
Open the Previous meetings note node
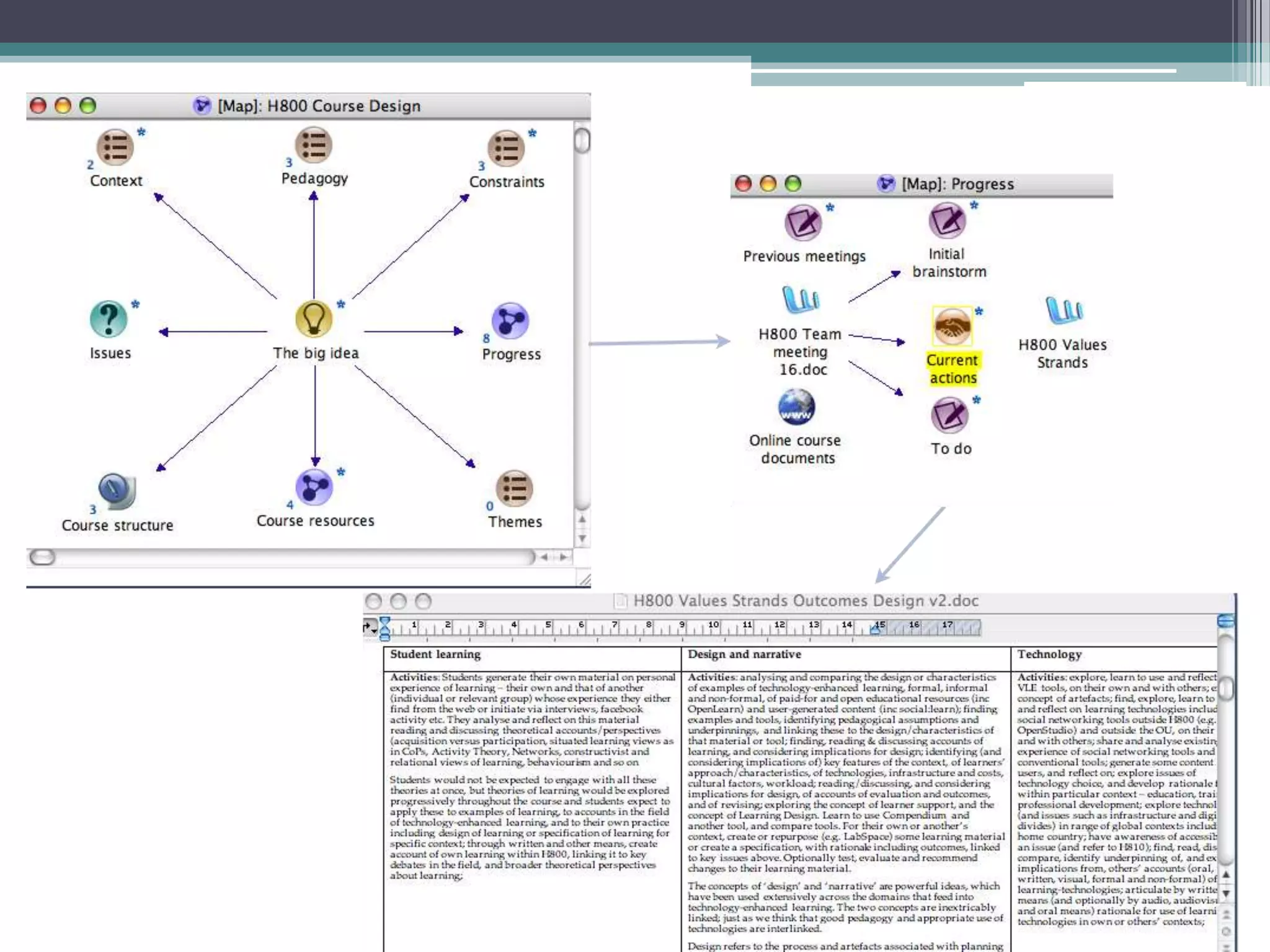[x=803, y=223]
